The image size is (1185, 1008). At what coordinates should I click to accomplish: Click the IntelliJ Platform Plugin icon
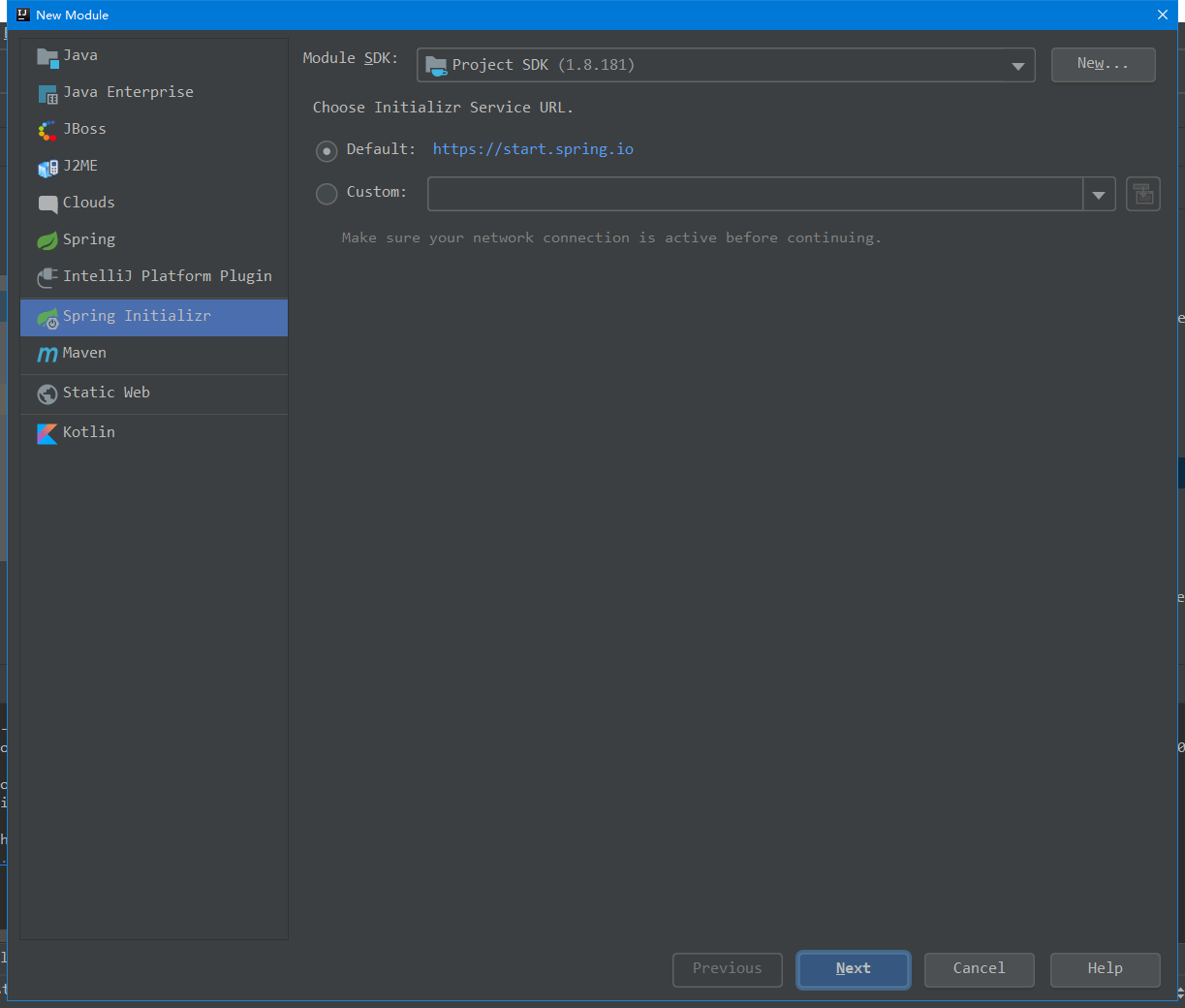click(47, 277)
